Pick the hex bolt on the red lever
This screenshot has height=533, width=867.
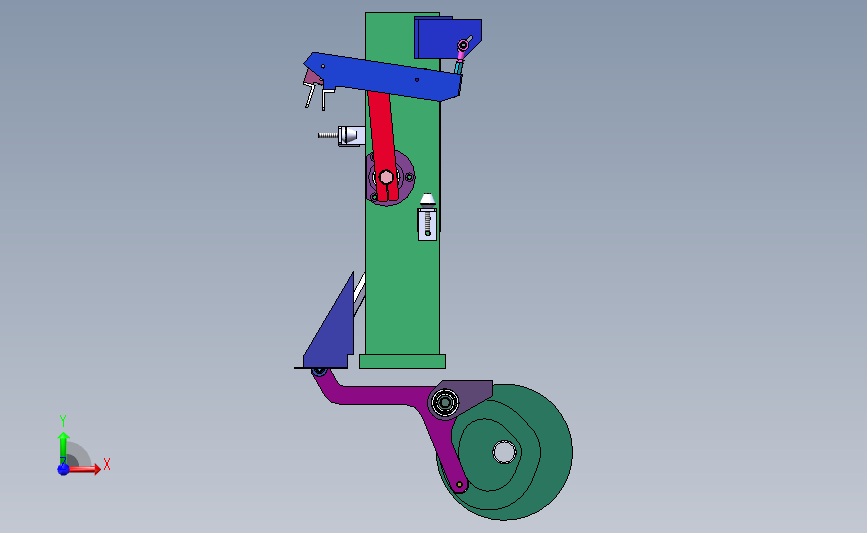click(386, 177)
